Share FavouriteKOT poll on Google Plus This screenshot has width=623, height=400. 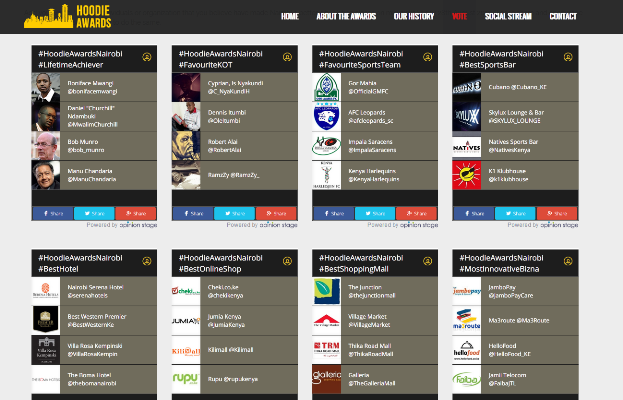pos(276,213)
